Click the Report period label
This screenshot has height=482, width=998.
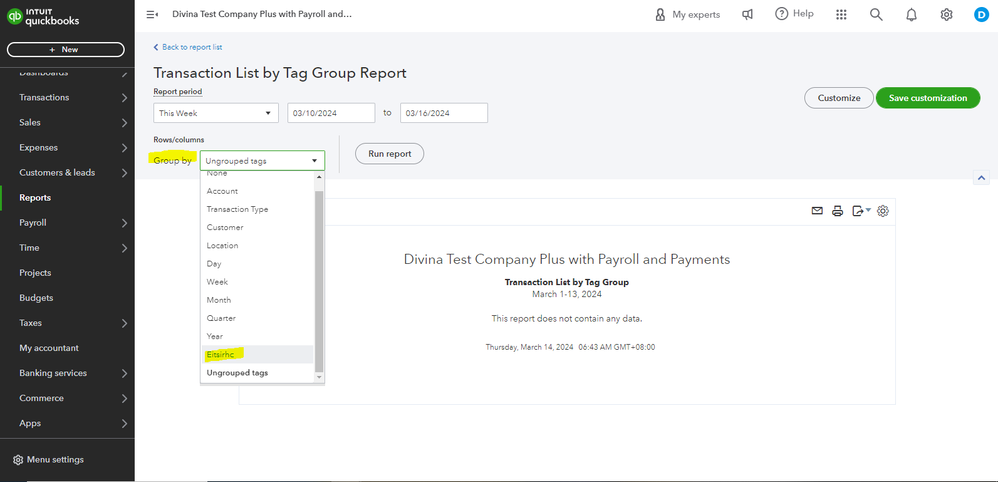(x=178, y=92)
